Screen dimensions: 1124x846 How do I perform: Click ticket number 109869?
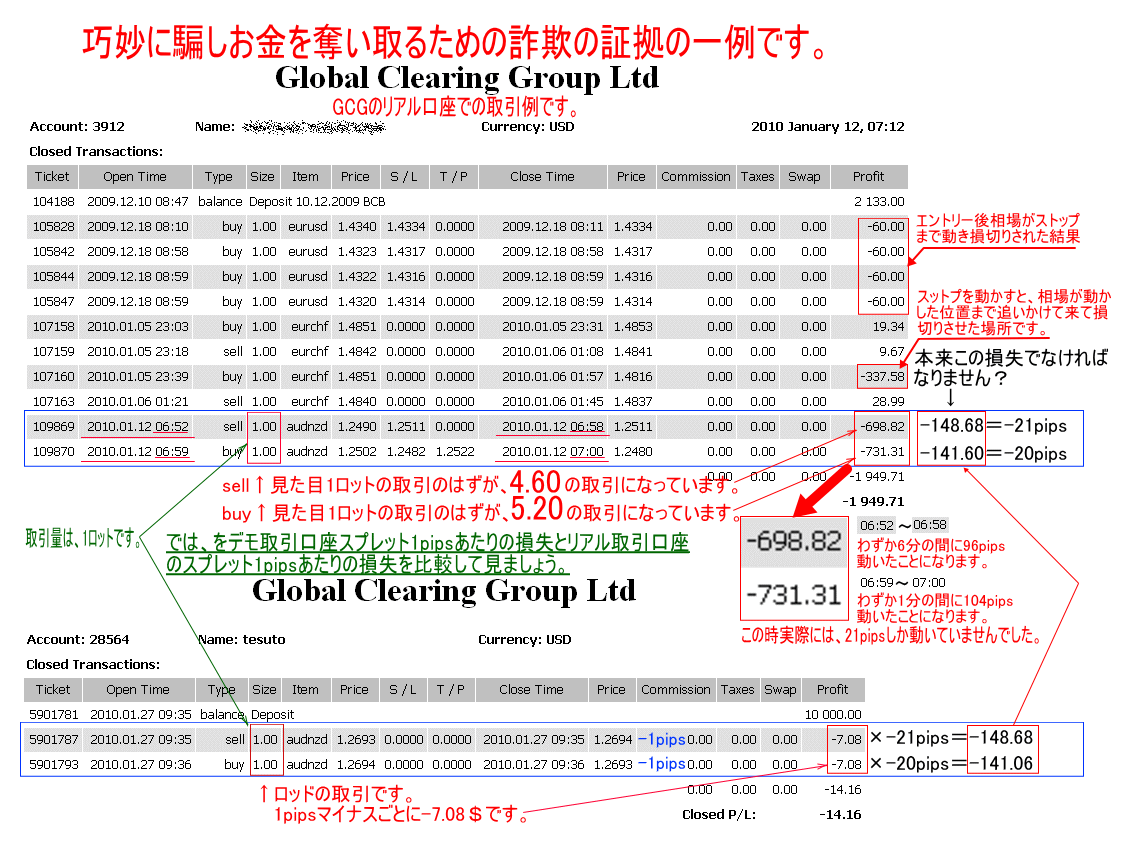[54, 427]
